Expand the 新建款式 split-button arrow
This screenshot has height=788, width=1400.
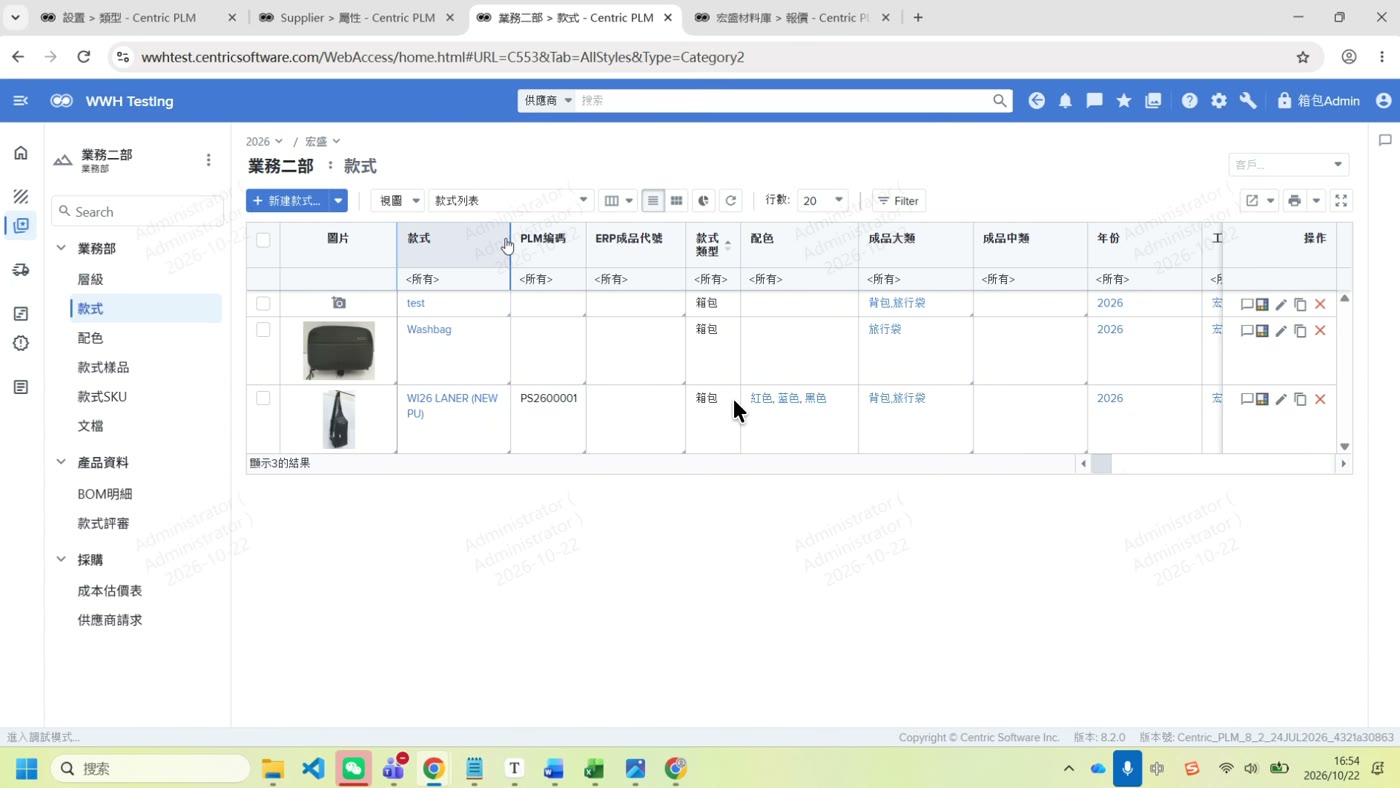pos(338,201)
